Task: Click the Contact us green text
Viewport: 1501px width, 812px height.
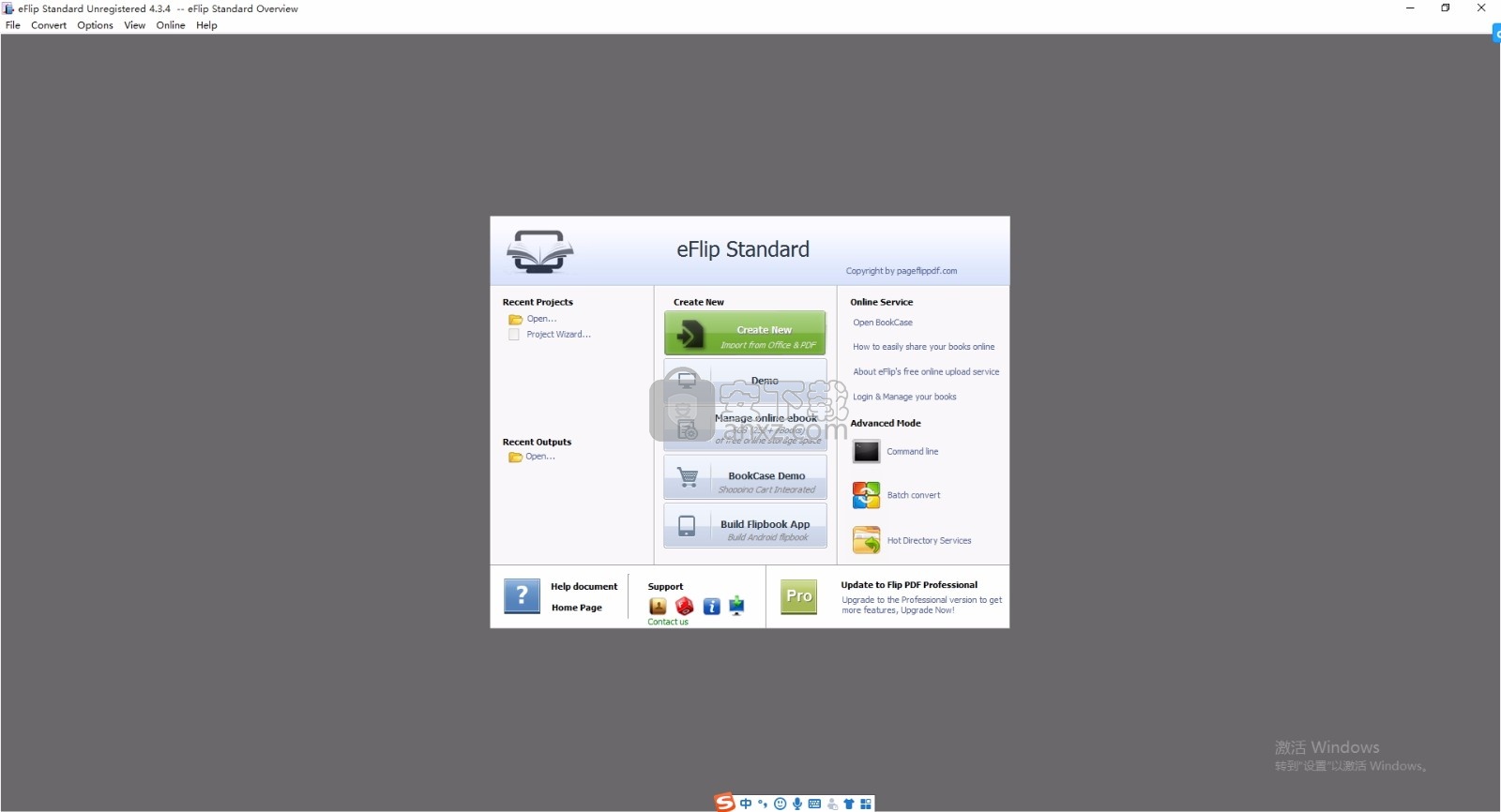Action: [x=668, y=622]
